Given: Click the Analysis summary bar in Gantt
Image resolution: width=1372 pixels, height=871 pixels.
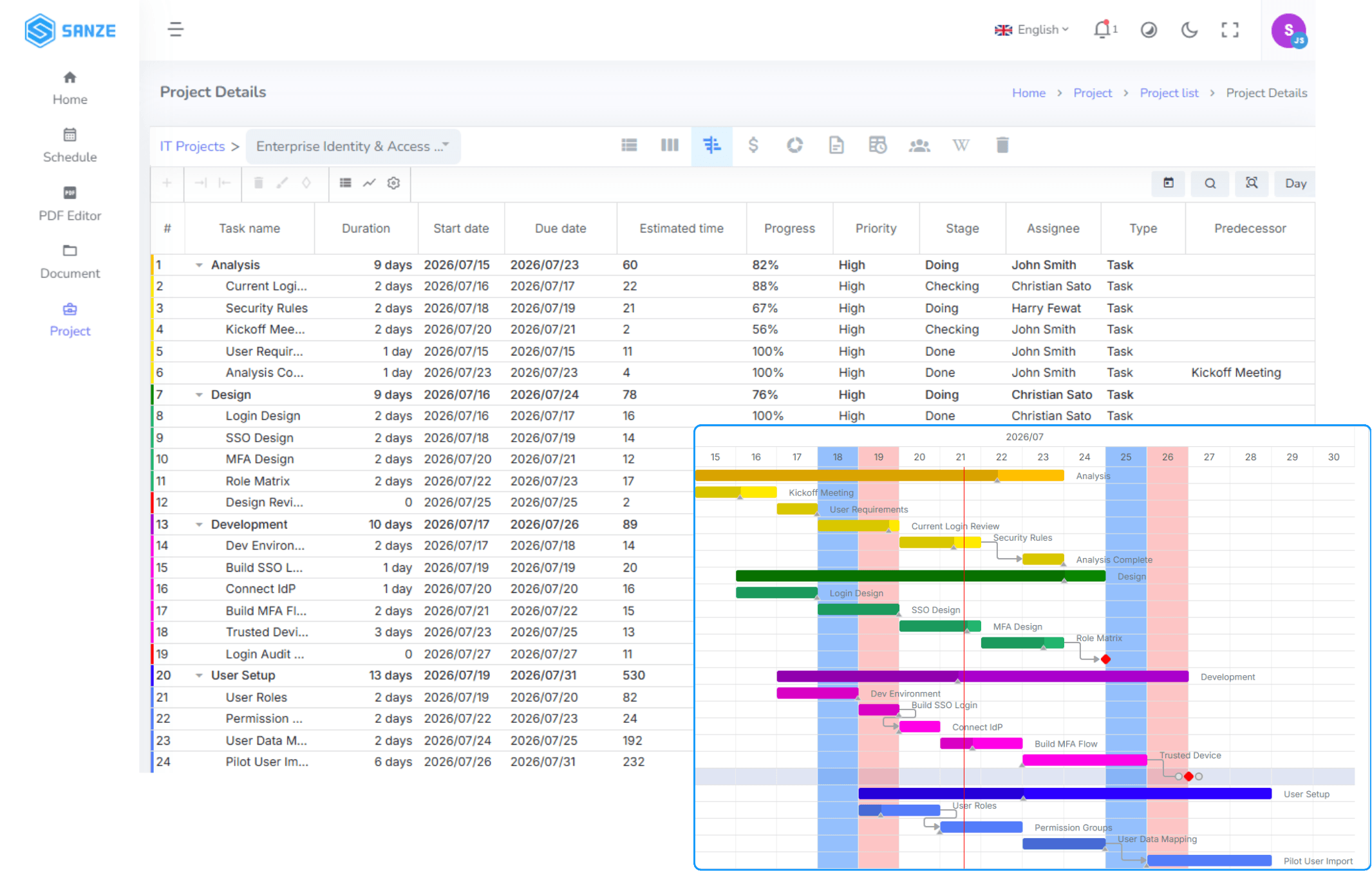Looking at the screenshot, I should (879, 476).
